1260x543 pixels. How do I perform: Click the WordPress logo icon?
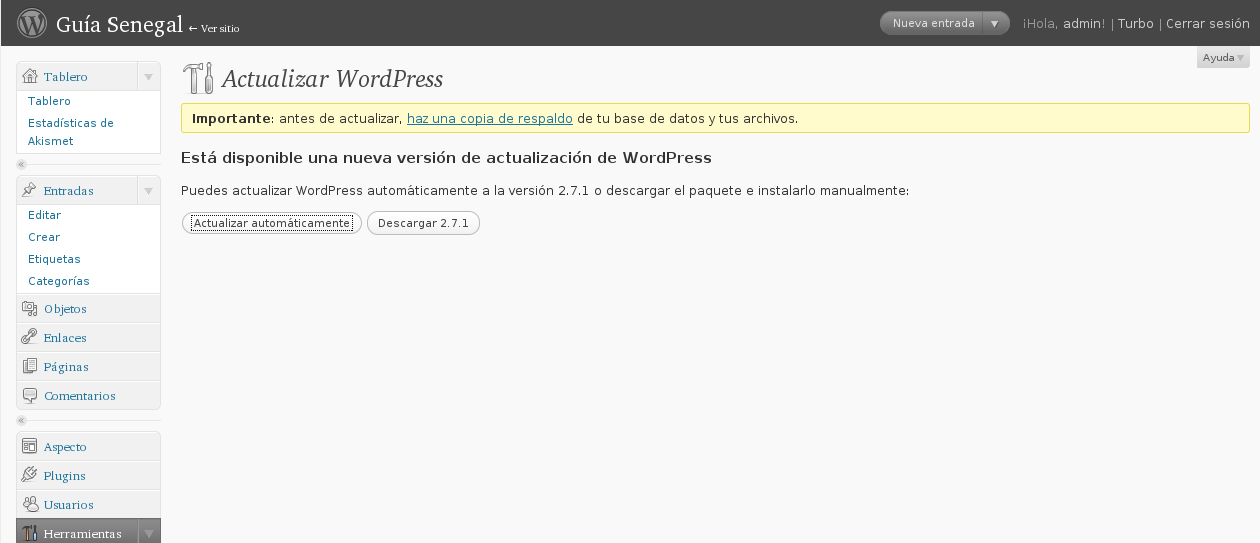[x=32, y=23]
